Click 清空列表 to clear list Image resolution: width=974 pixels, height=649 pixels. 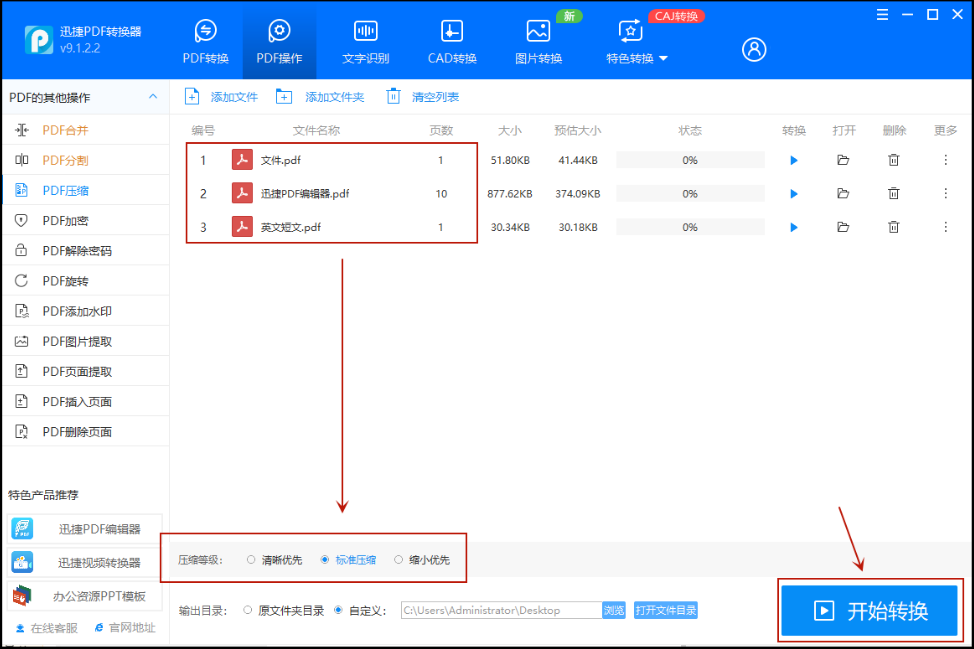[422, 97]
